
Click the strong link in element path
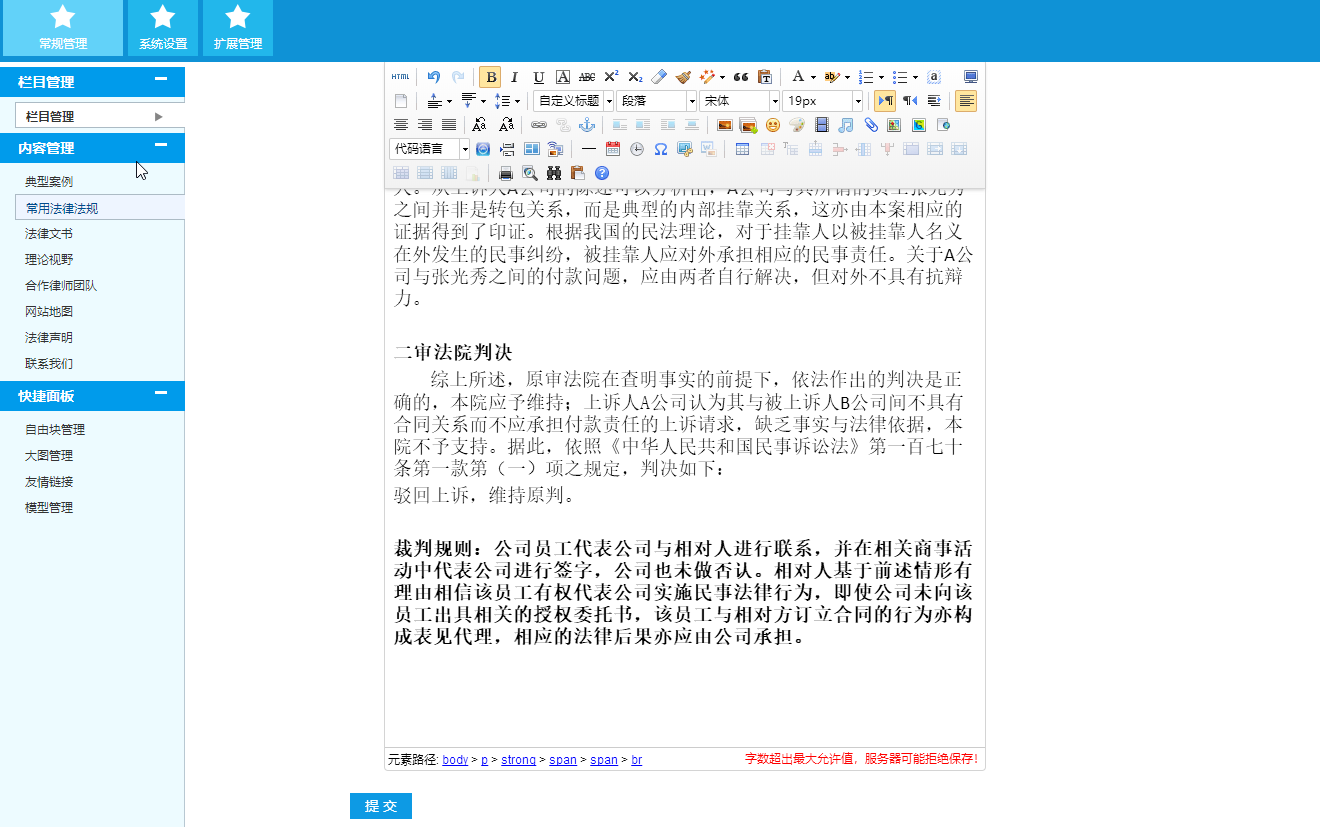pyautogui.click(x=518, y=760)
